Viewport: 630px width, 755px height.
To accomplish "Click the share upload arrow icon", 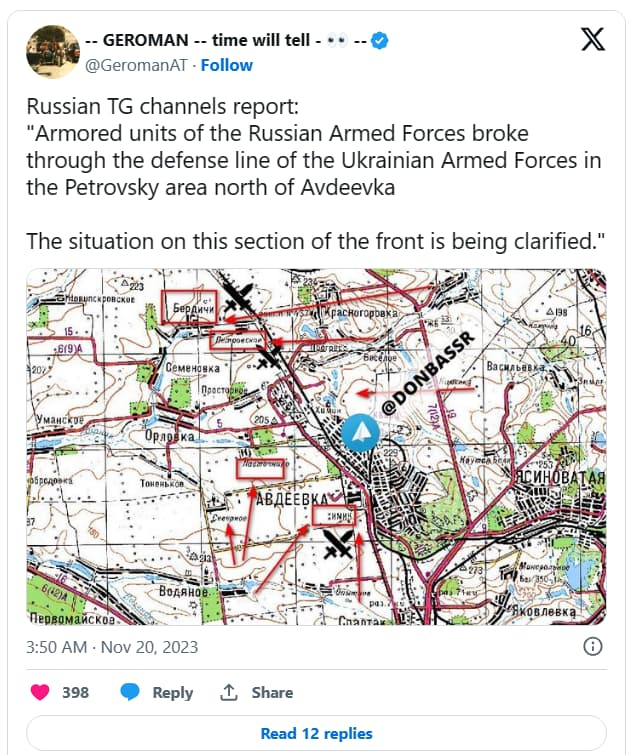I will pyautogui.click(x=229, y=692).
